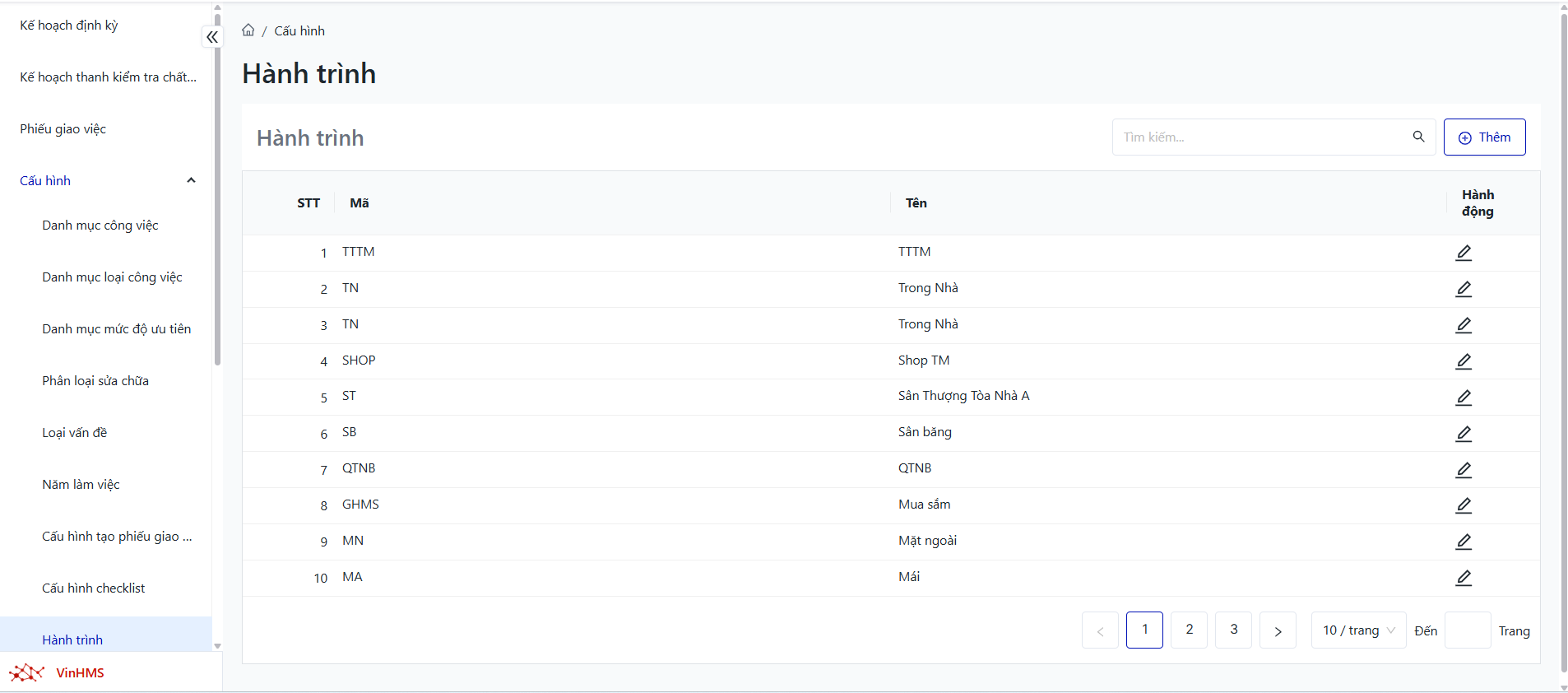The width and height of the screenshot is (1568, 693).
Task: Click edit icon for Mặt ngoài
Action: click(1463, 542)
